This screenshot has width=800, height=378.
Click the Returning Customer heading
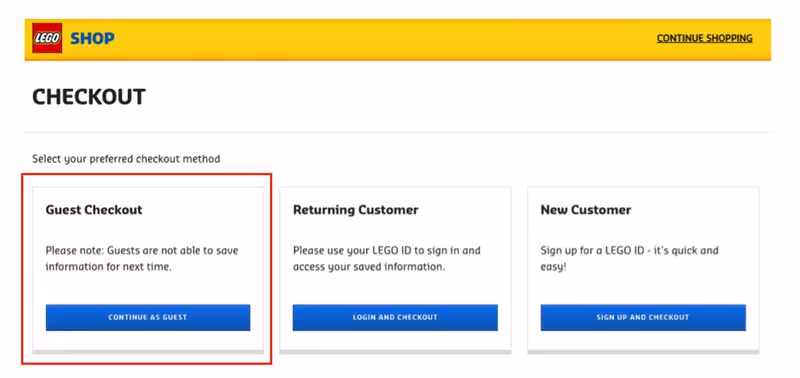tap(356, 210)
